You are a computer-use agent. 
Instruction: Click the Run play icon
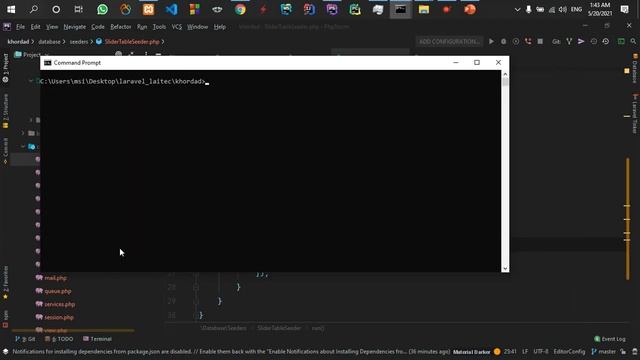click(x=491, y=42)
